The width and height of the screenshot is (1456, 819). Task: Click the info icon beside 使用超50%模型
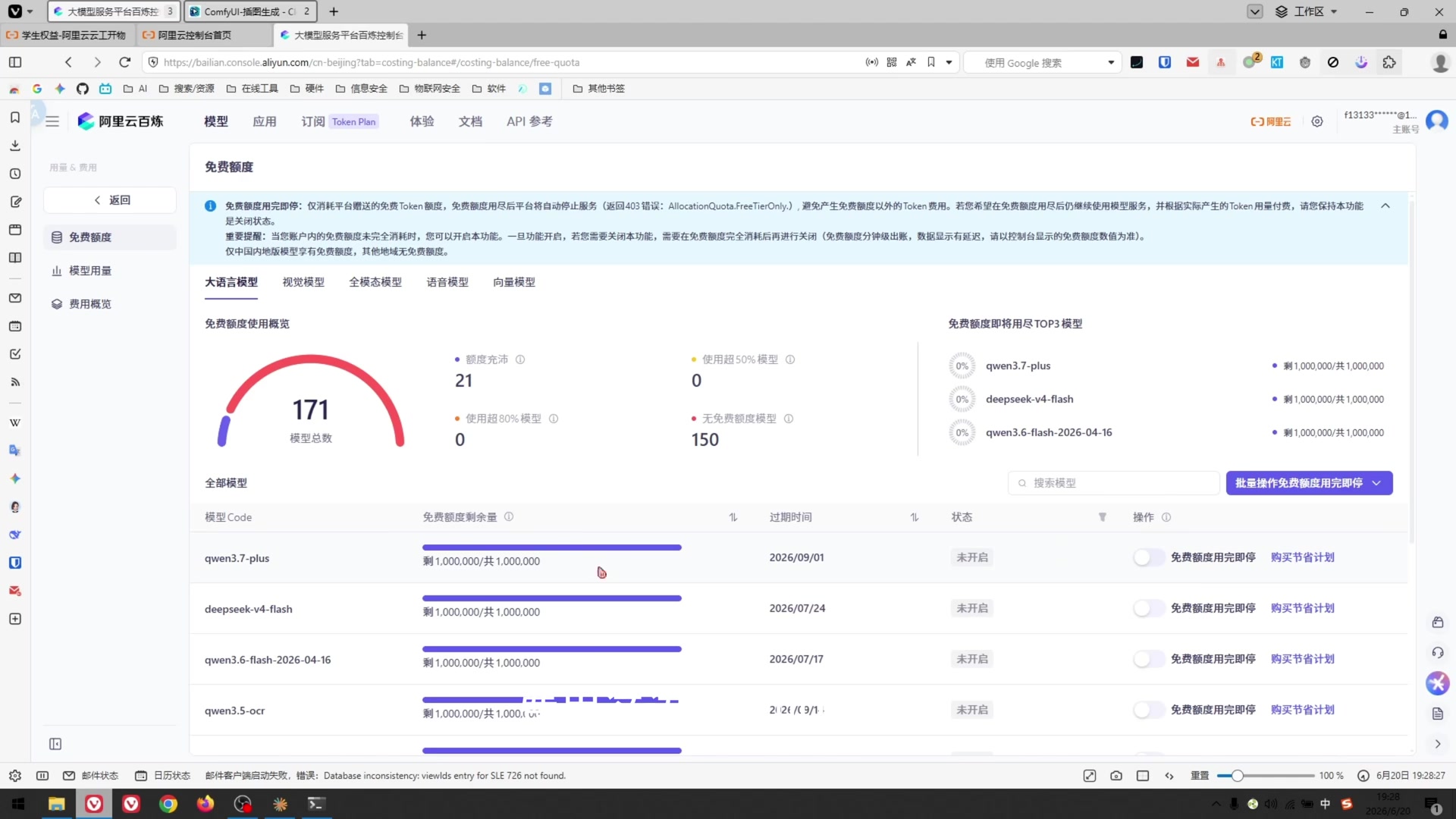tap(790, 359)
